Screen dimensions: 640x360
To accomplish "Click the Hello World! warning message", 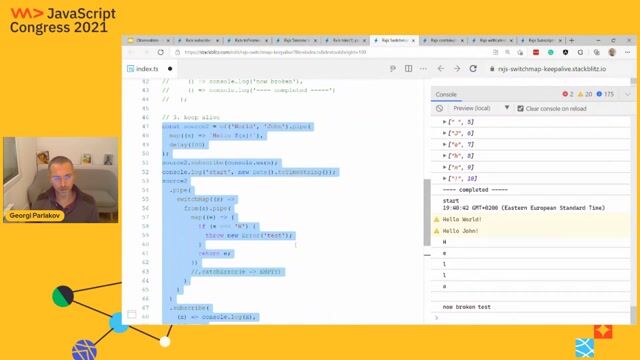I will point(462,220).
